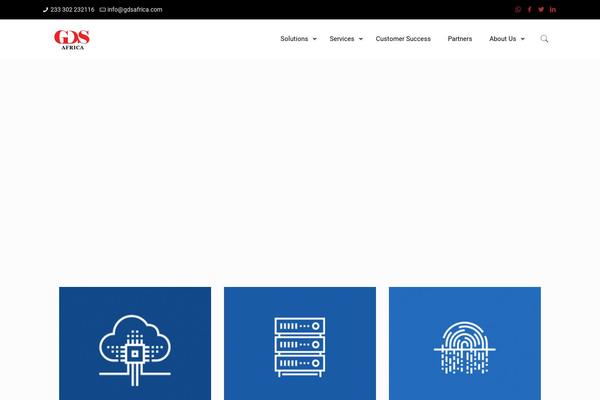Expand the Solutions dropdown arrow

coord(315,39)
